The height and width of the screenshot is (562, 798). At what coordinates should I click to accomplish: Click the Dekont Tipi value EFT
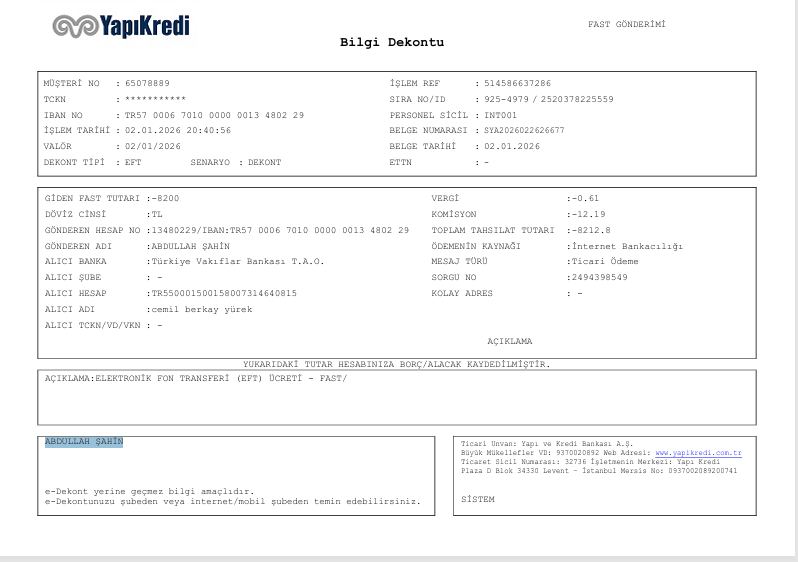click(133, 162)
